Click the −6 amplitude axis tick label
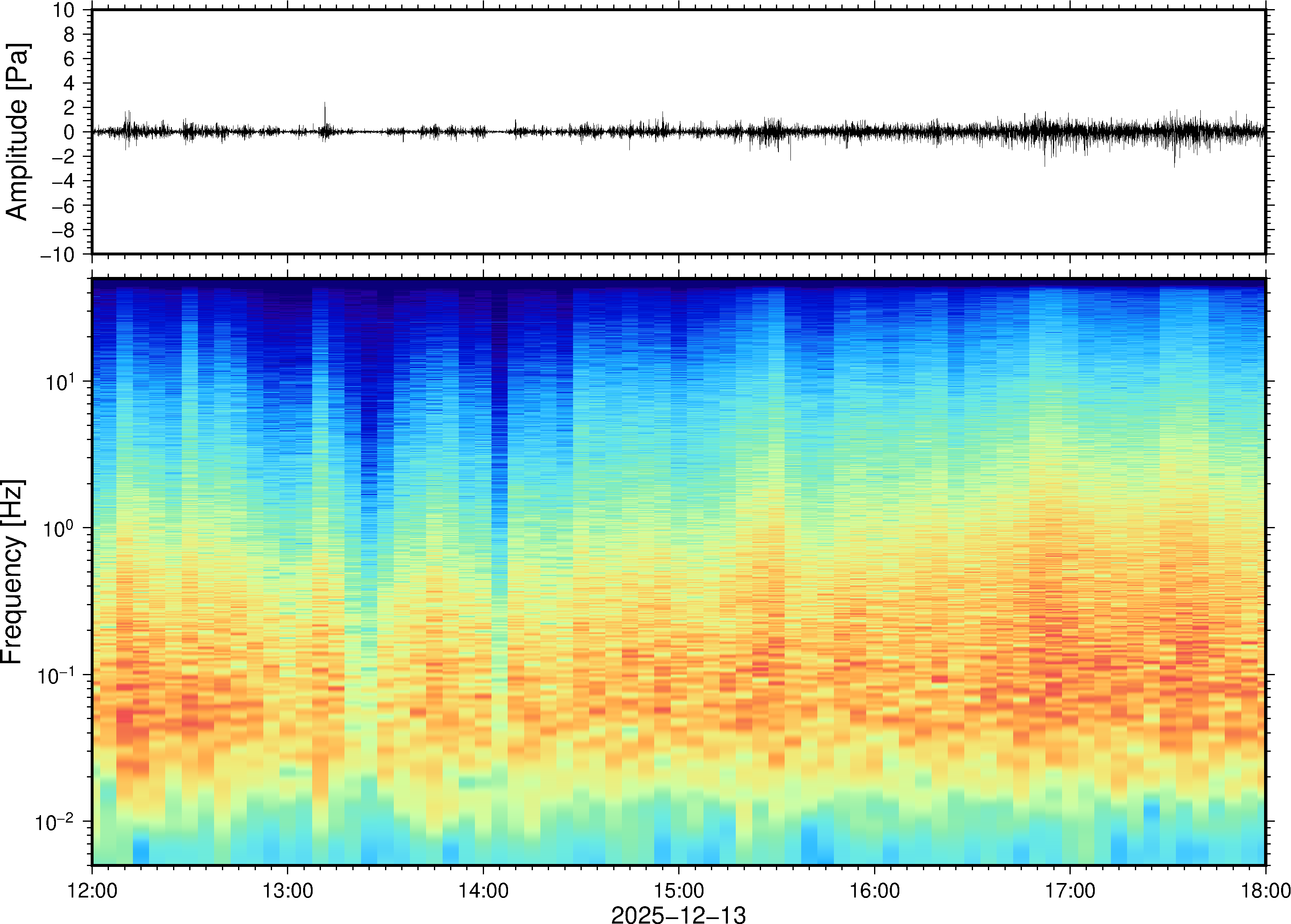1291x924 pixels. pyautogui.click(x=63, y=206)
